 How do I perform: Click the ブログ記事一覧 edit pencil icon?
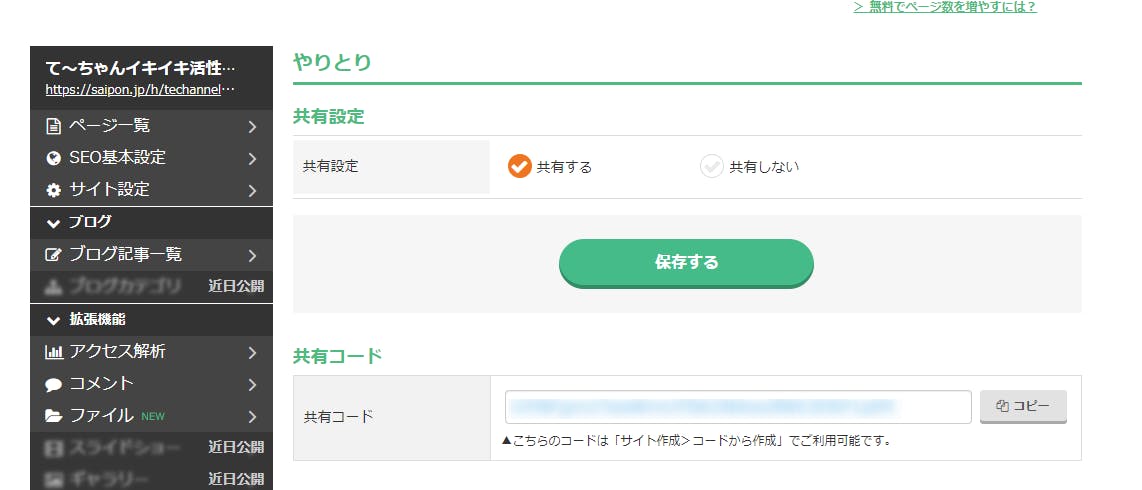coord(54,255)
